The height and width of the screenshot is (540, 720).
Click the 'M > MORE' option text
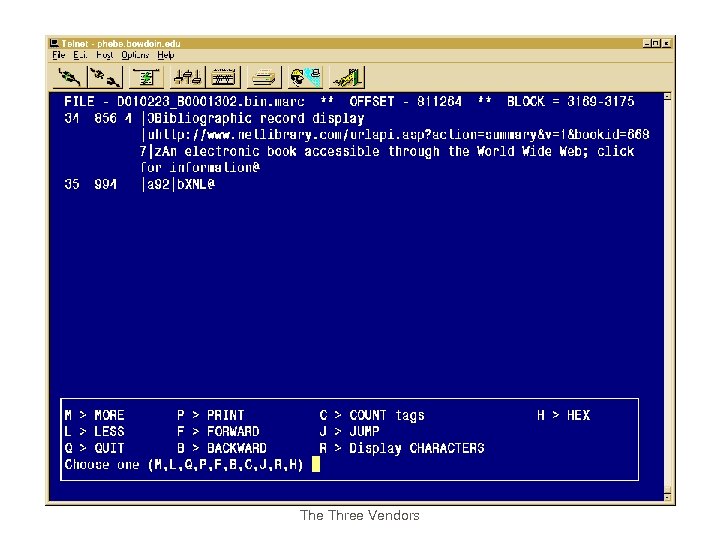click(95, 415)
